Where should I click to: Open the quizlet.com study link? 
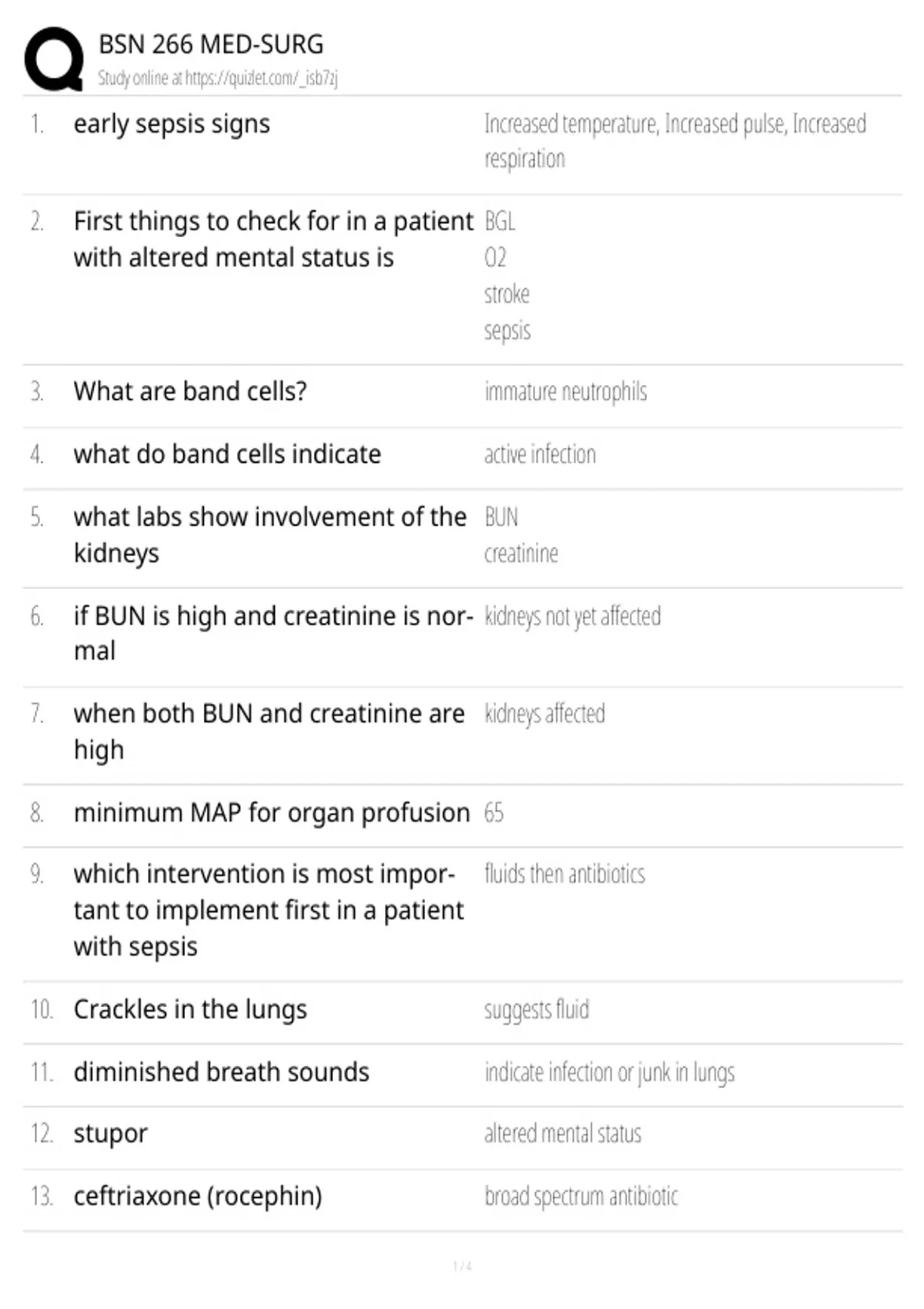(261, 78)
